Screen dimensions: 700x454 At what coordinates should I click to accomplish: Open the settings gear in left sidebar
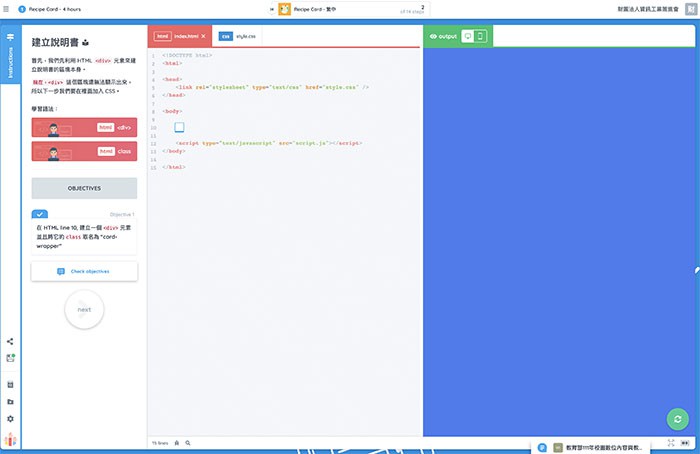coord(10,418)
